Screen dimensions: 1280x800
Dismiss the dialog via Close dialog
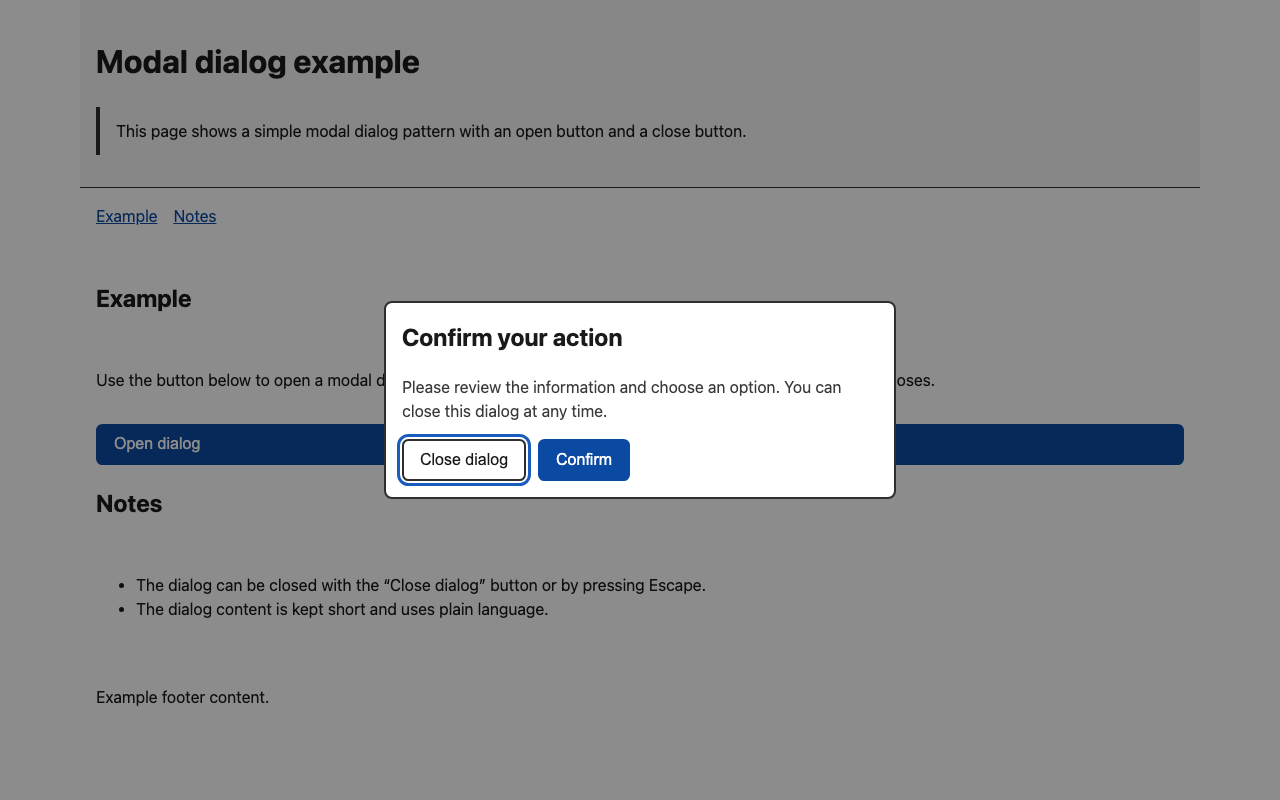463,459
